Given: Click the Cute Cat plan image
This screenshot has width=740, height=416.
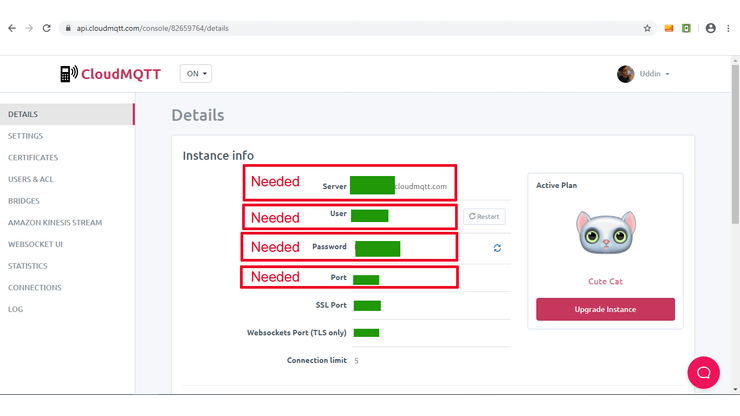Looking at the screenshot, I should (604, 232).
